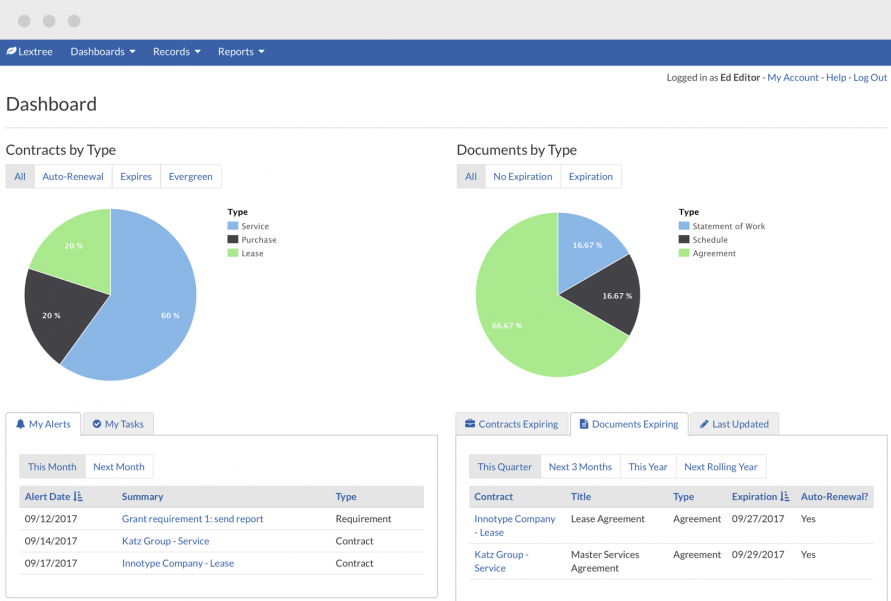
Task: Select the Next Rolling Year tab
Action: click(720, 467)
